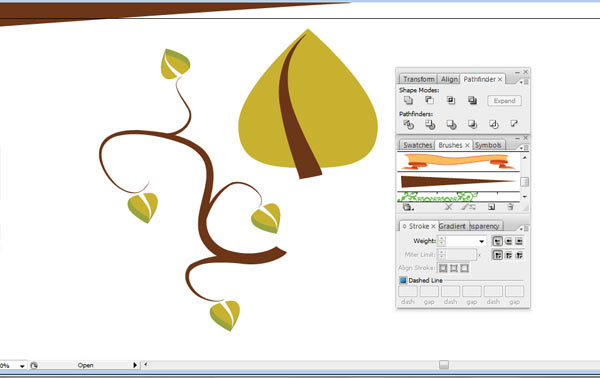Select the Butt Cap stroke option
Viewport: 600px width, 378px height.
(x=497, y=241)
